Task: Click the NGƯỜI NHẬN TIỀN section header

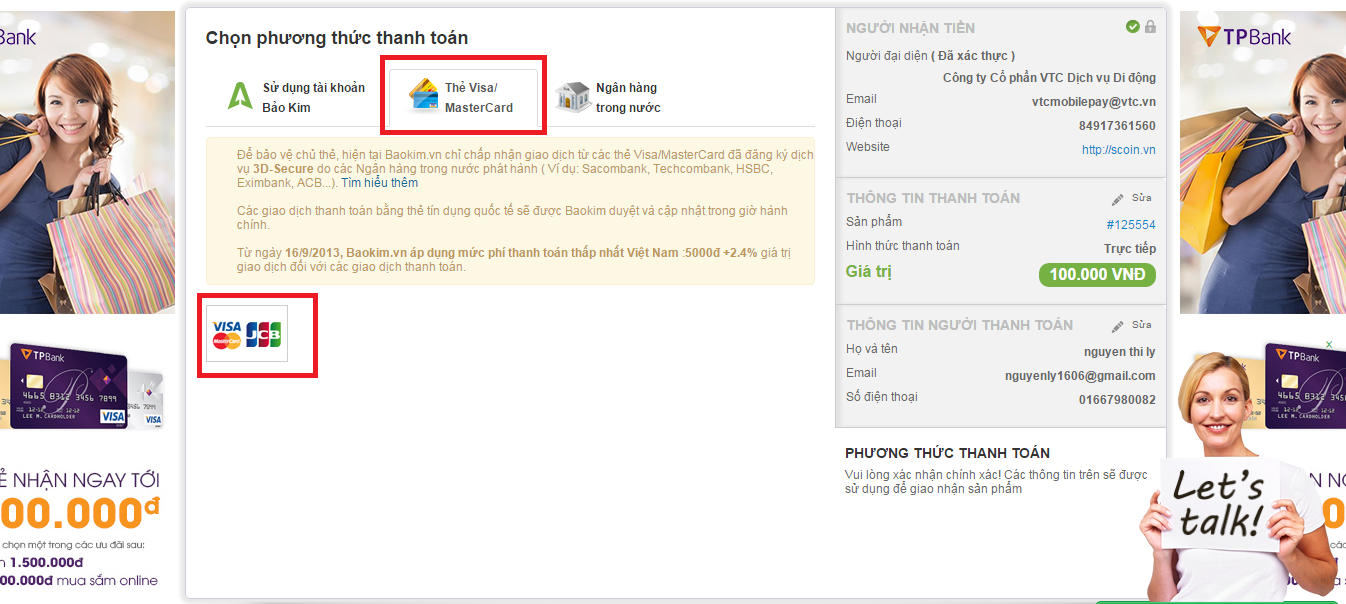Action: tap(910, 28)
